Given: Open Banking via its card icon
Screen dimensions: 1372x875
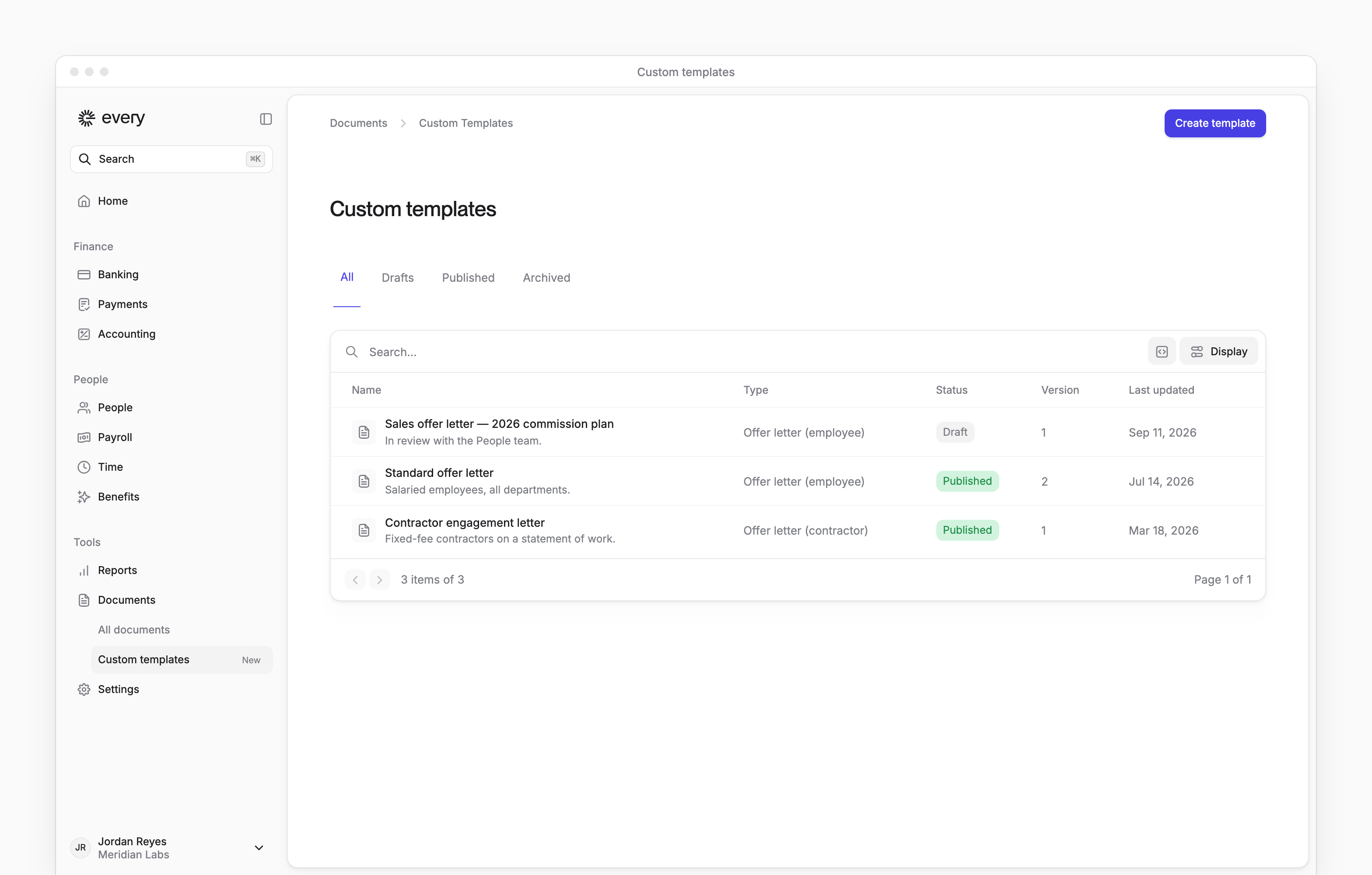Looking at the screenshot, I should [84, 275].
